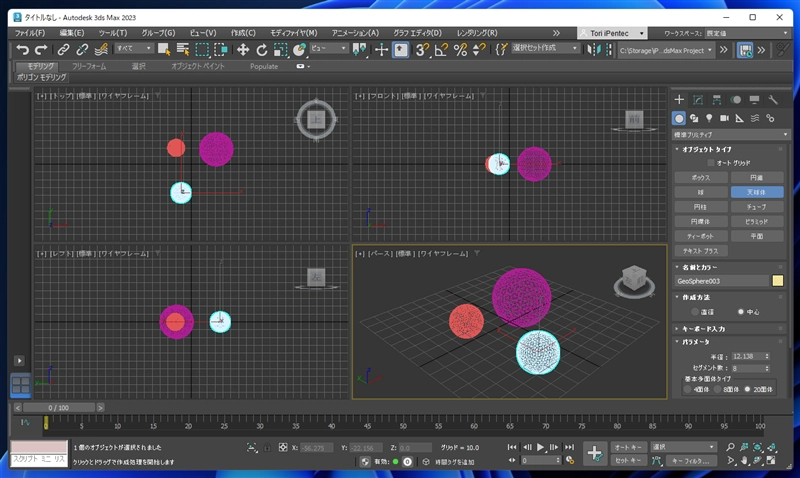Open the Motion panel tab icon
The height and width of the screenshot is (478, 800).
735,99
